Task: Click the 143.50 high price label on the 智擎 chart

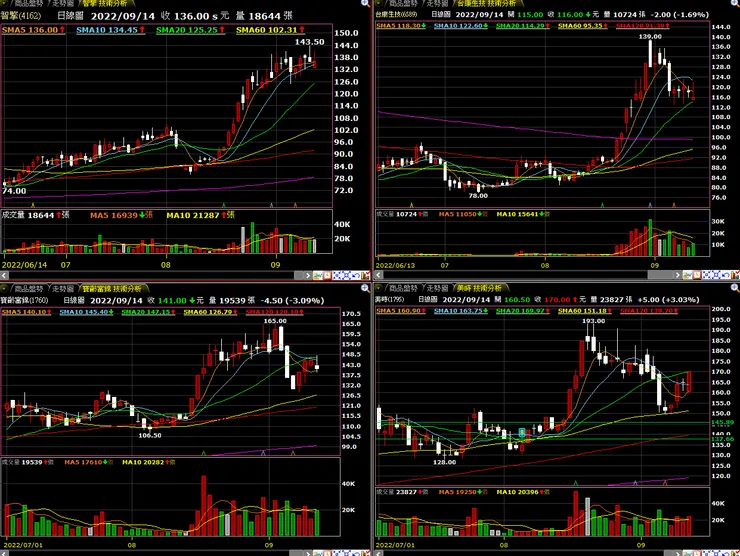Action: click(310, 42)
